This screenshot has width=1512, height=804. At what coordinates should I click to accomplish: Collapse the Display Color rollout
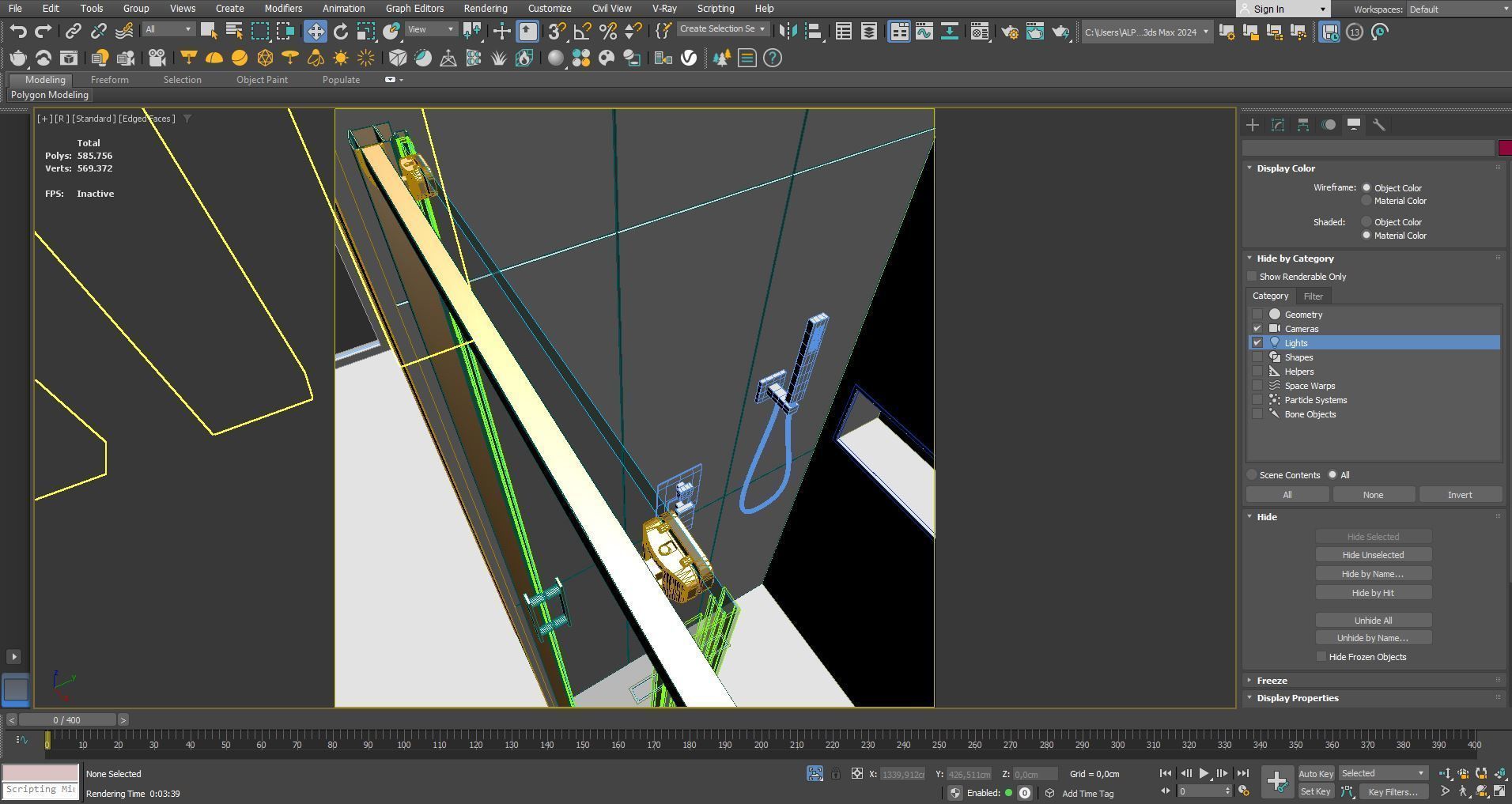tap(1287, 168)
